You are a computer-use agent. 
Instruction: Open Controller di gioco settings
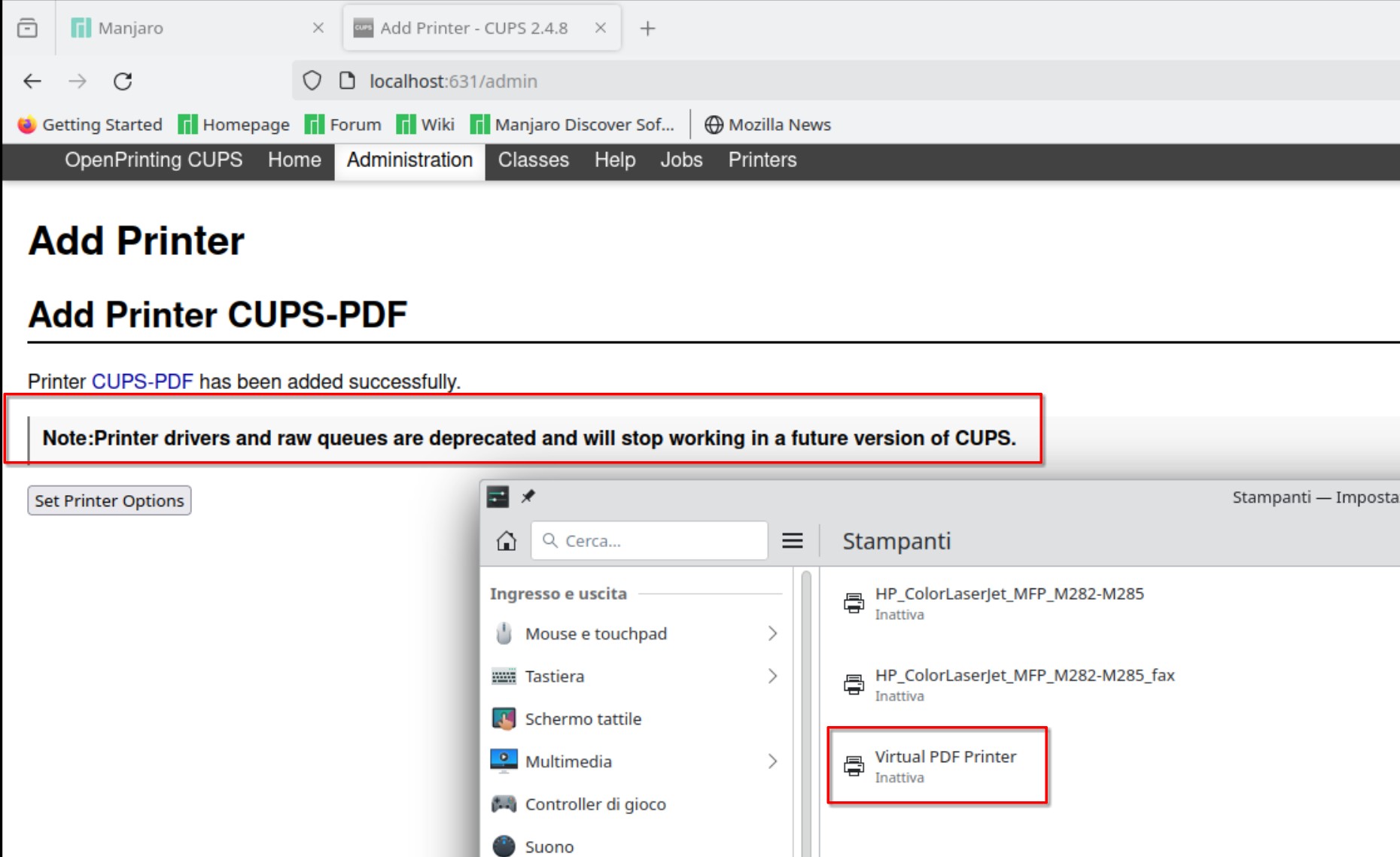click(636, 804)
